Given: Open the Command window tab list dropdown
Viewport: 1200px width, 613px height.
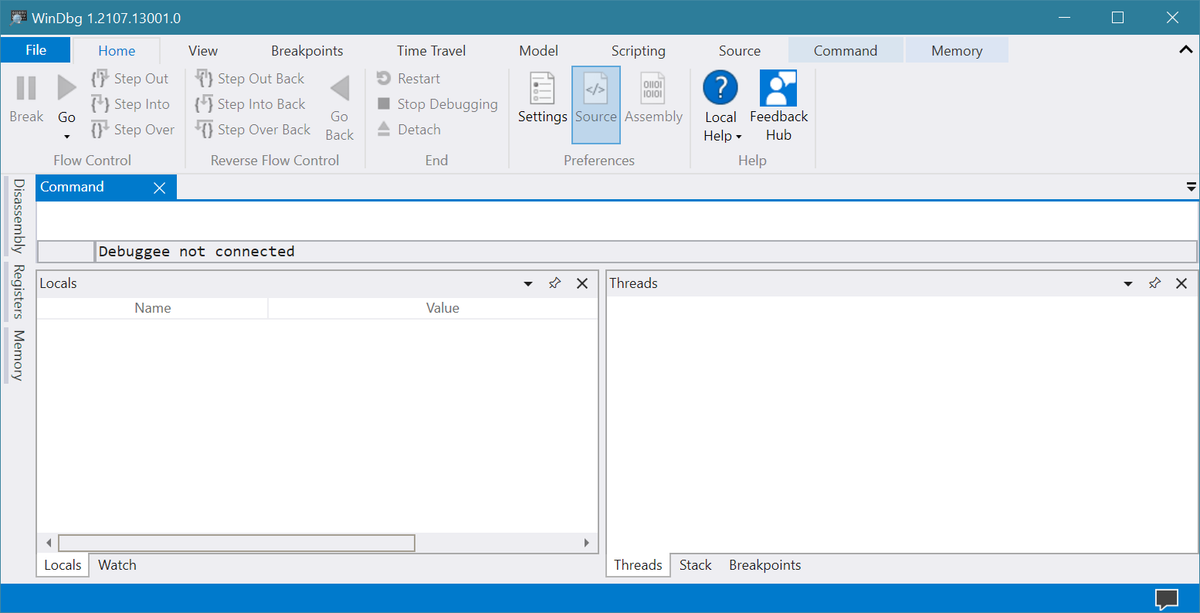Looking at the screenshot, I should 1191,187.
